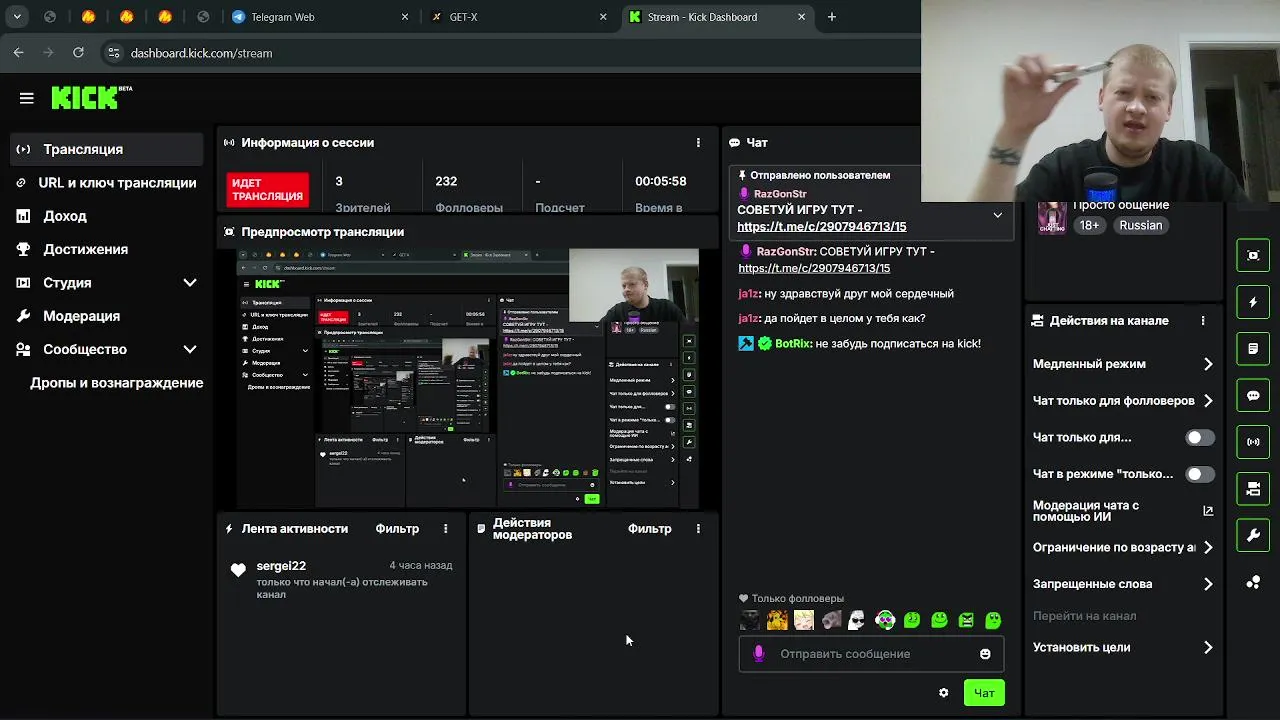Screen dimensions: 1280x720
Task: Open channel actions three-dot menu
Action: (x=1203, y=321)
